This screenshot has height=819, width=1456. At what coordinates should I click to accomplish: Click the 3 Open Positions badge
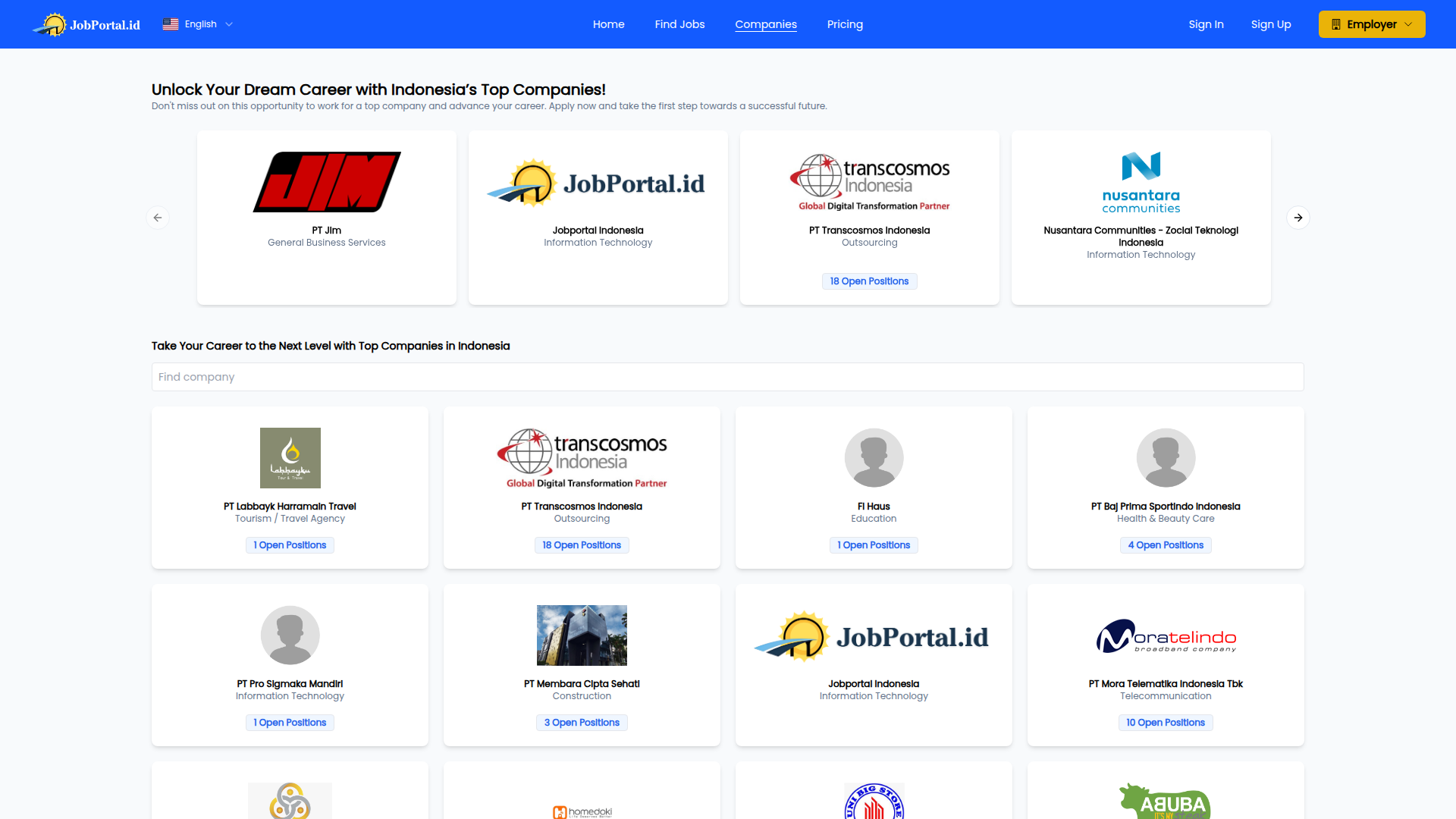pyautogui.click(x=582, y=723)
